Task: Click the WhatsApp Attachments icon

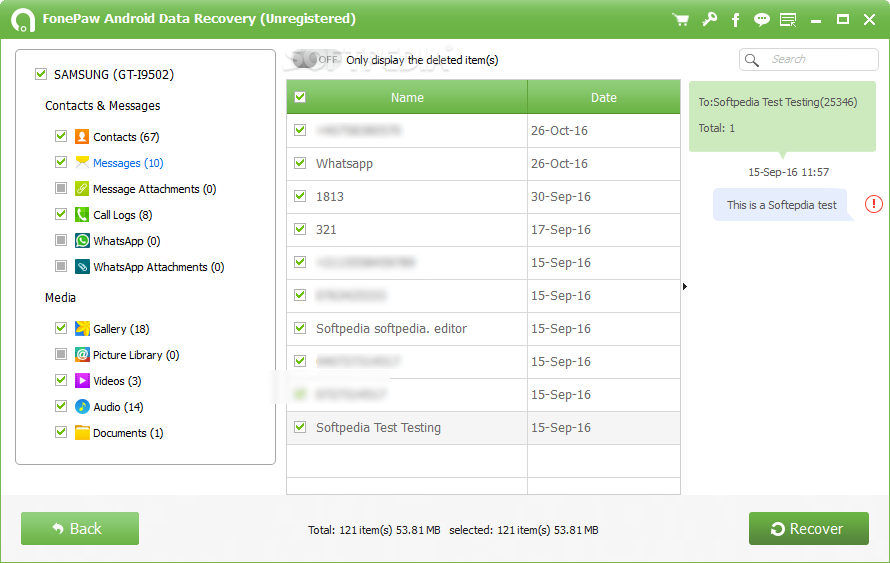Action: click(x=82, y=267)
